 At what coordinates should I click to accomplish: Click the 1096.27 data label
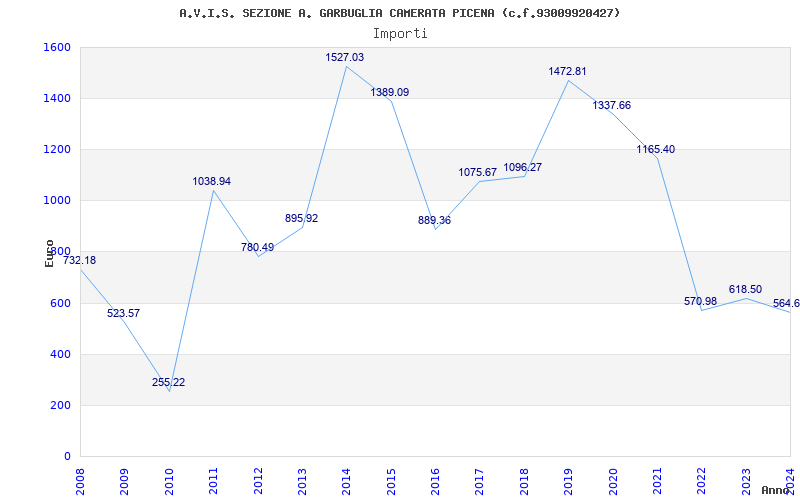point(522,167)
